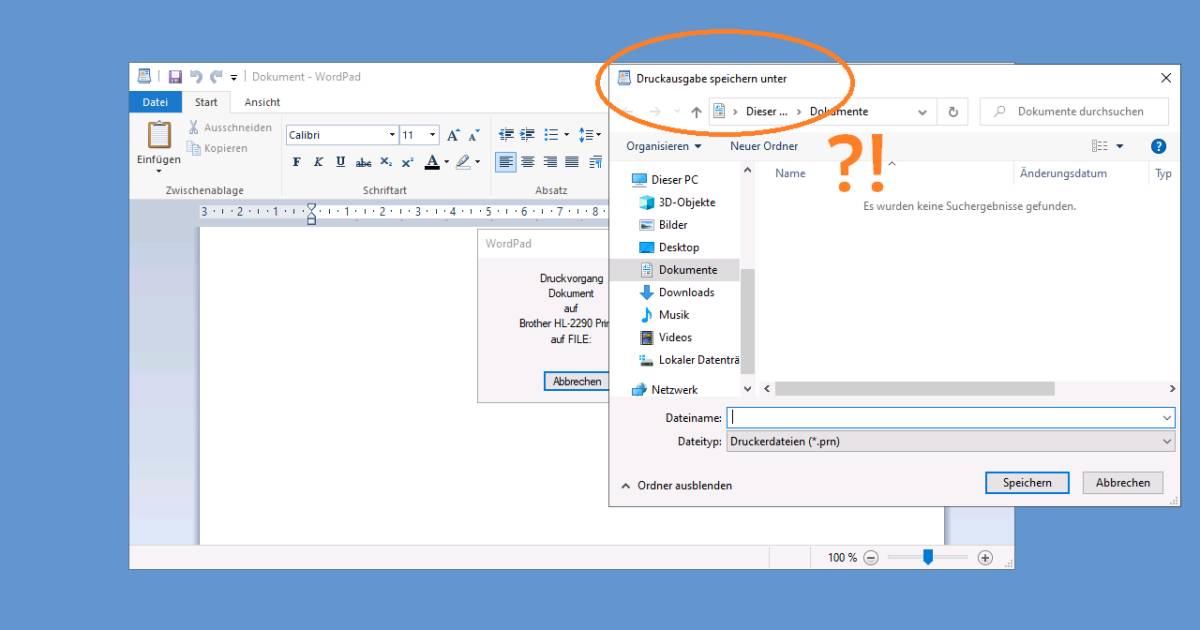Choose justified paragraph alignment
1200x630 pixels.
click(573, 161)
